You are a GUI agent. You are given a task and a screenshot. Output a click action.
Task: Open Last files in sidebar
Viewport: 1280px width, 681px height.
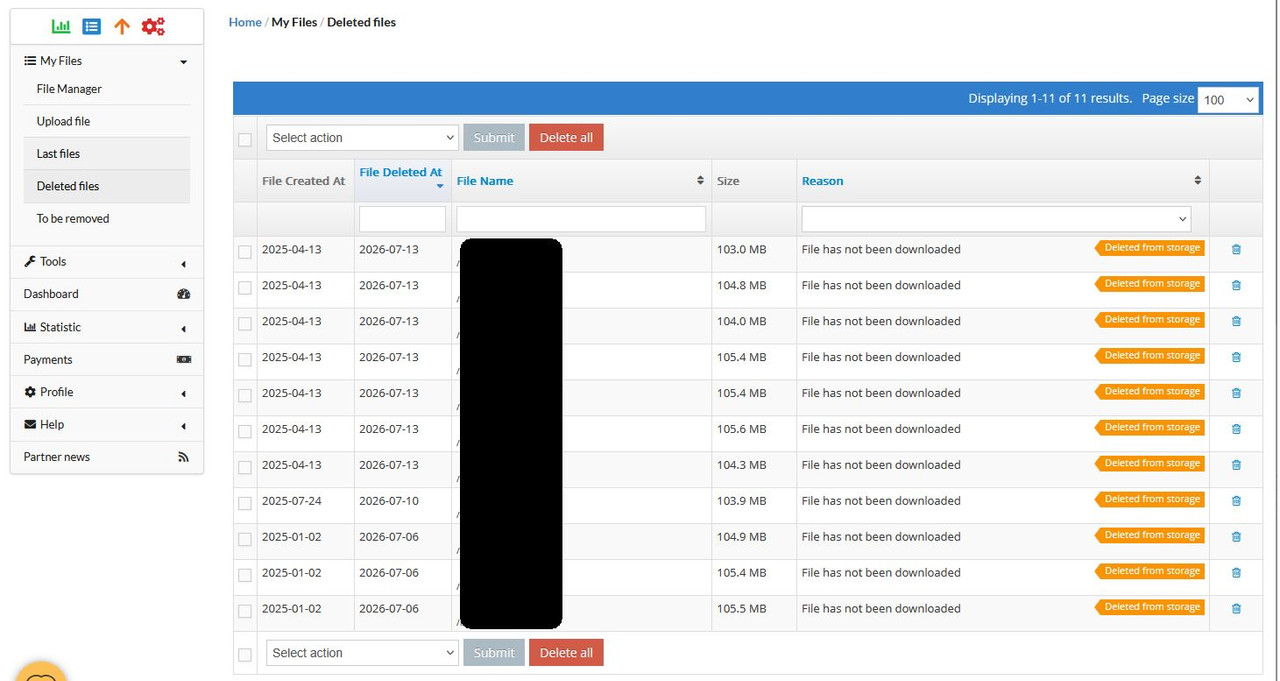pos(58,154)
